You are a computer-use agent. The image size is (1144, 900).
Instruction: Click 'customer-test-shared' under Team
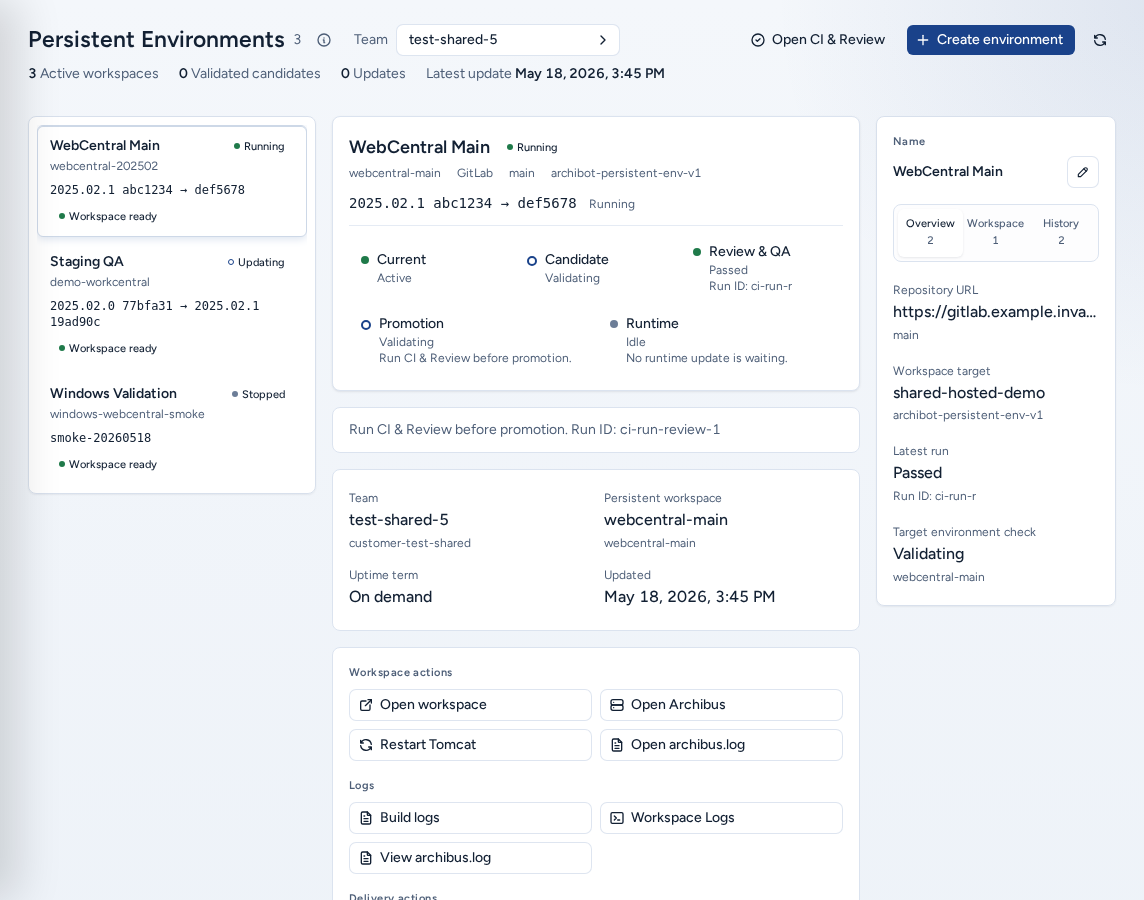tap(410, 543)
